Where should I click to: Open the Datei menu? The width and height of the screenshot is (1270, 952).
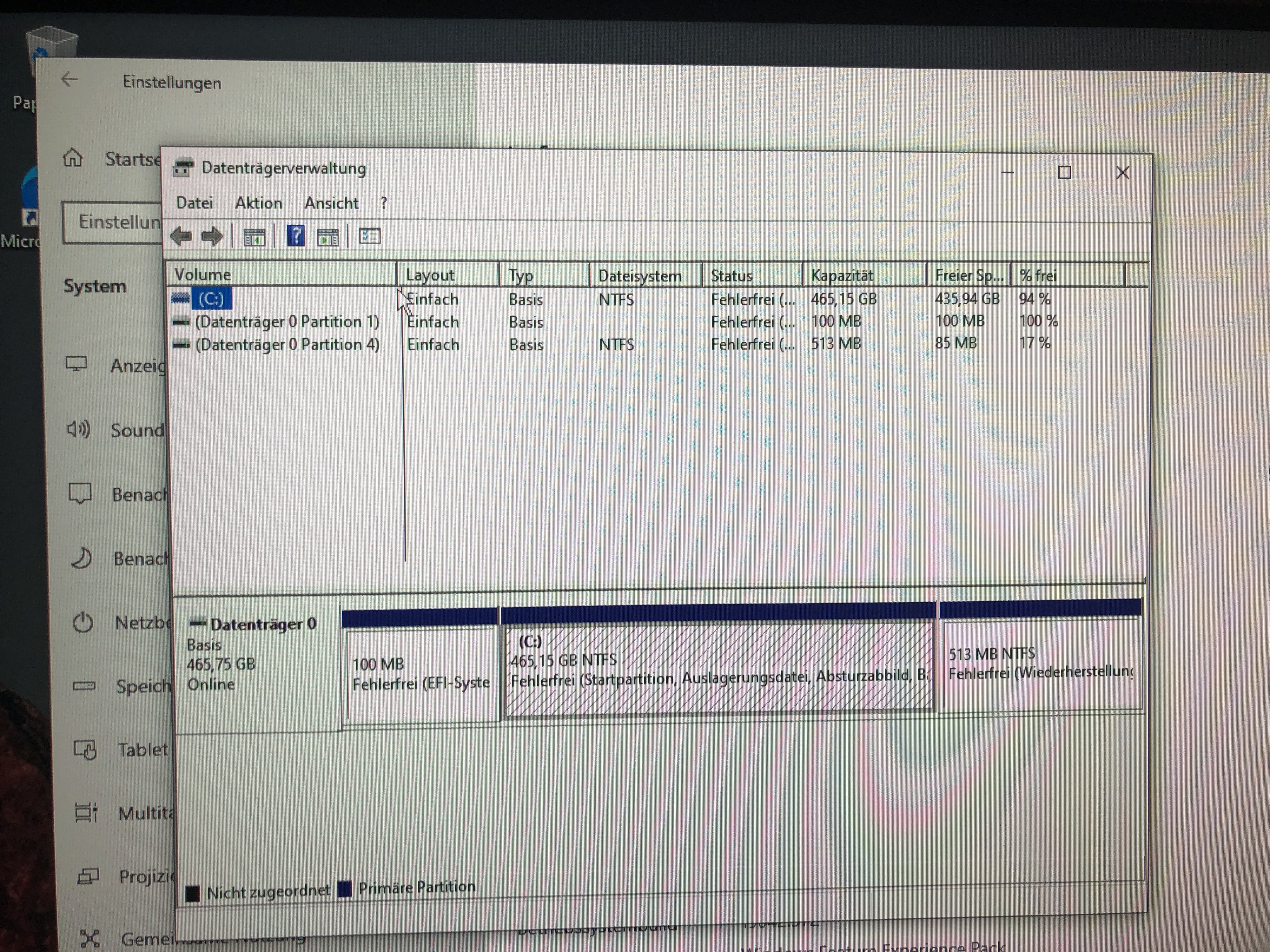194,203
